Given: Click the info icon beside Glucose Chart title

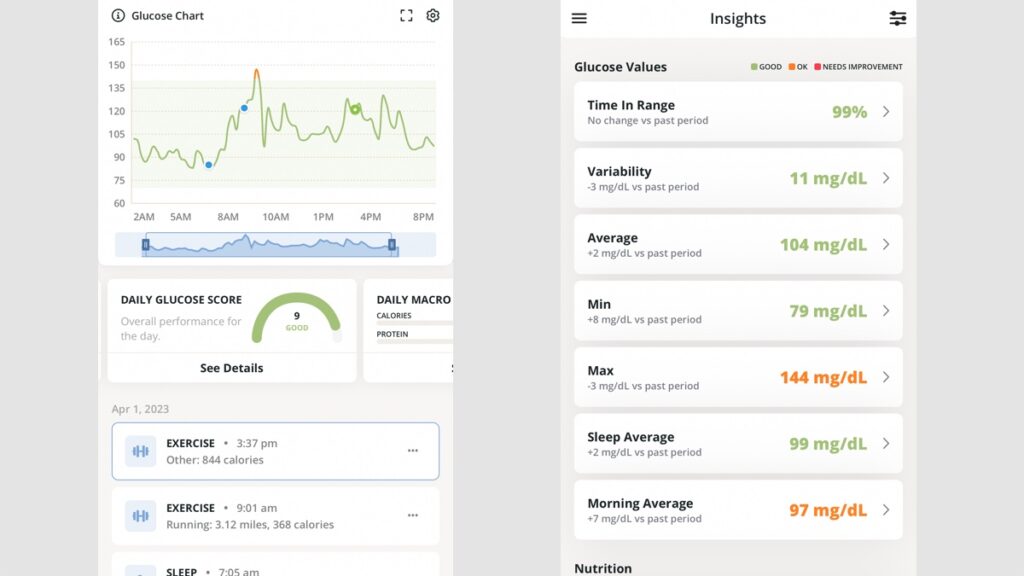Looking at the screenshot, I should (120, 15).
